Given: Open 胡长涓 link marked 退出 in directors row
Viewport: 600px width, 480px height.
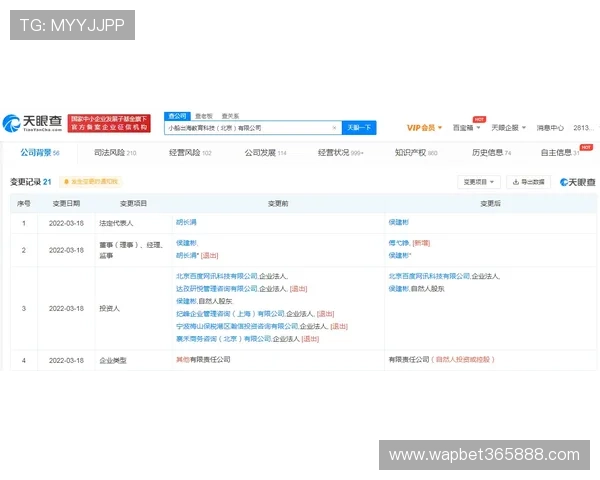Looking at the screenshot, I should (x=186, y=255).
